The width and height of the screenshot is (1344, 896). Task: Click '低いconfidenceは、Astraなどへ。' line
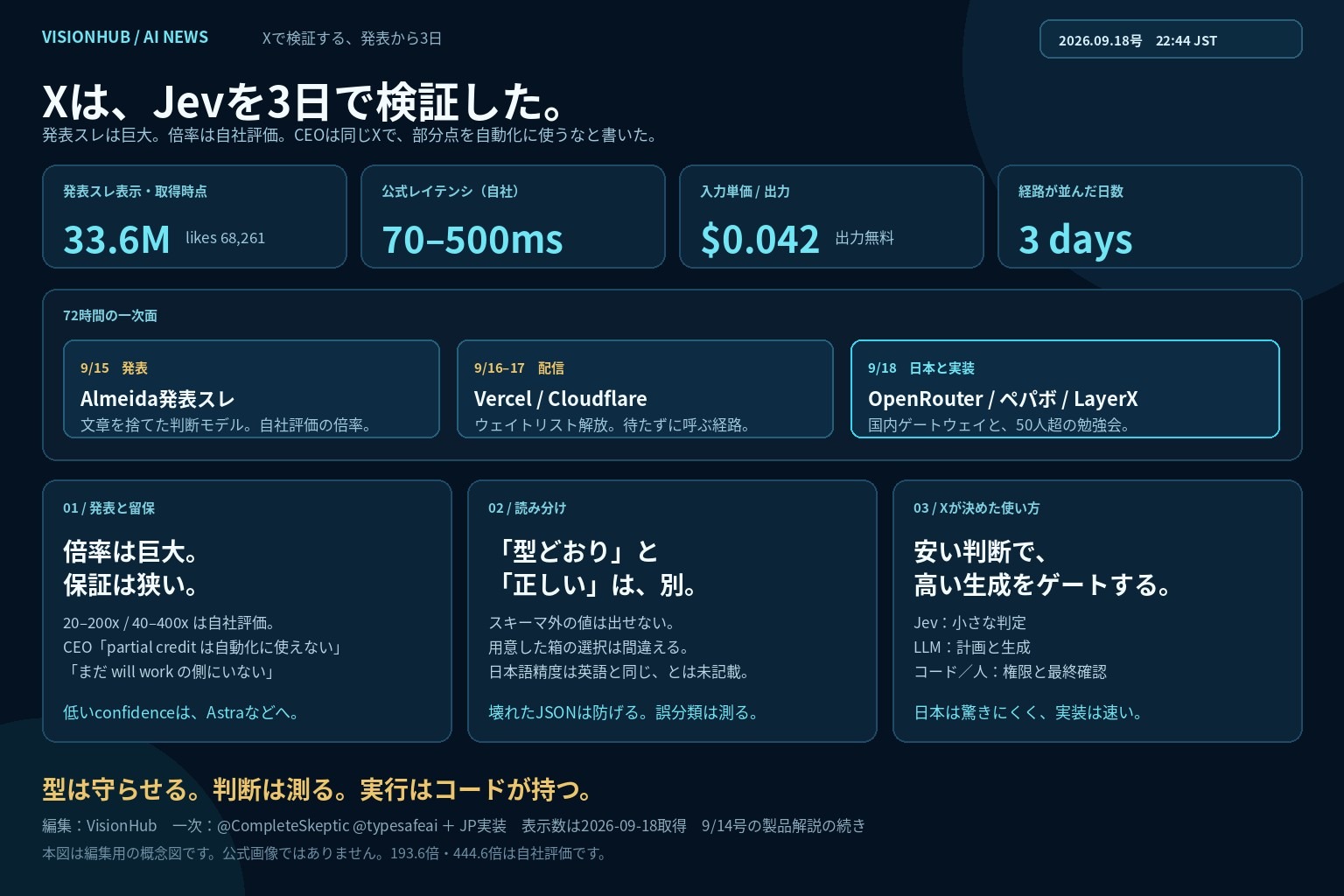(x=182, y=712)
